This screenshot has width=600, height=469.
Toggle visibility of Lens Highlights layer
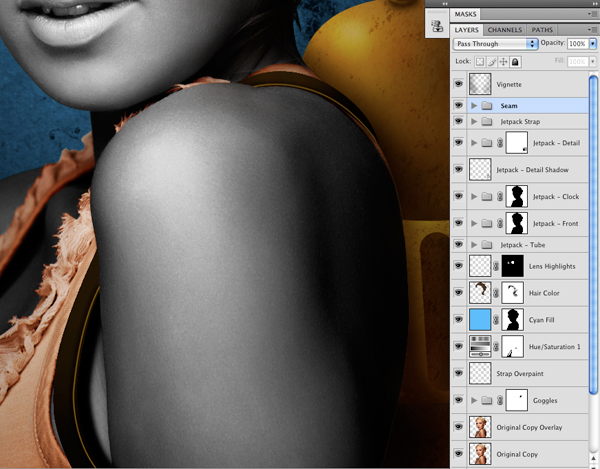pos(458,266)
